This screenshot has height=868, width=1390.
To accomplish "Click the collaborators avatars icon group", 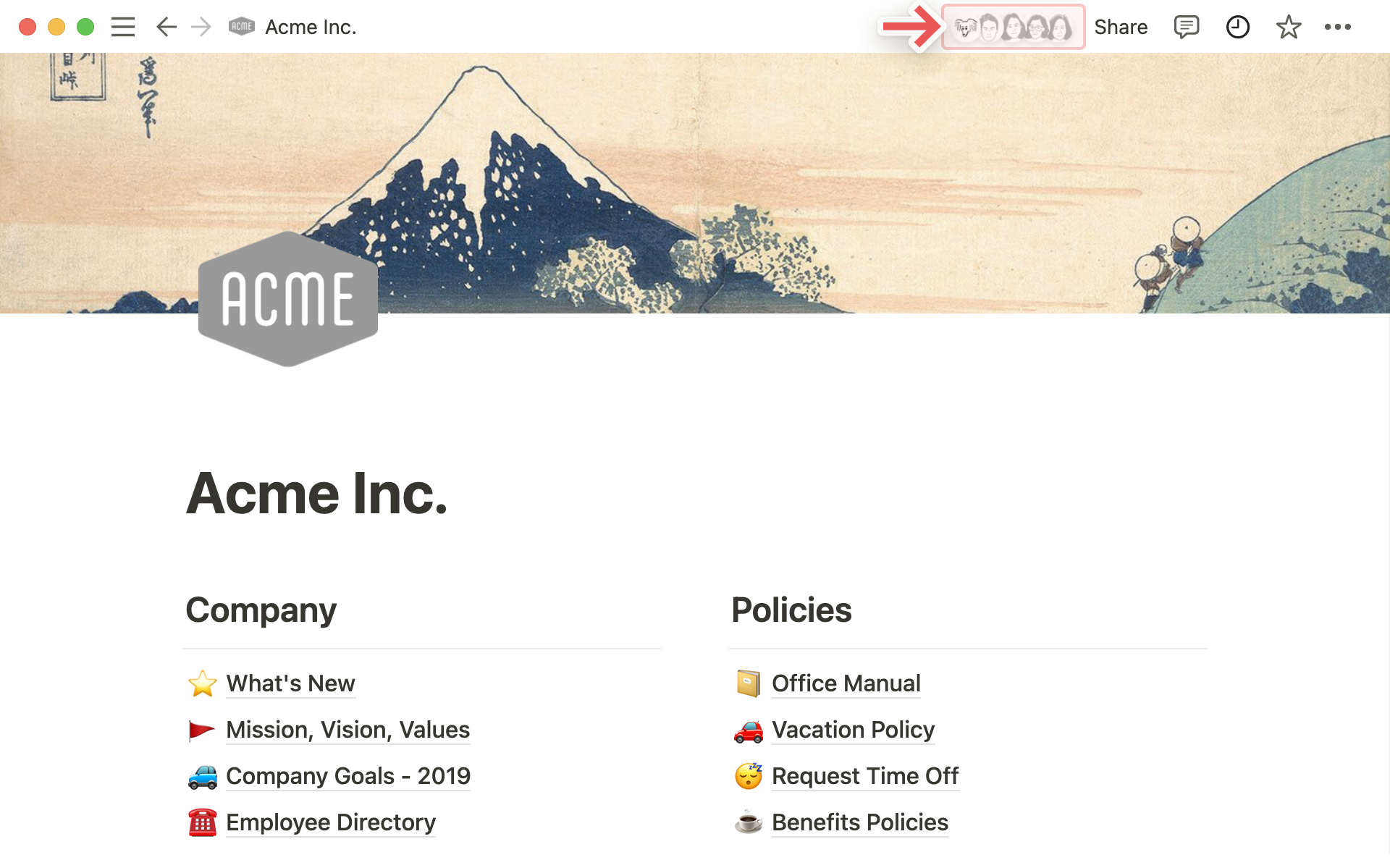I will (x=1013, y=27).
